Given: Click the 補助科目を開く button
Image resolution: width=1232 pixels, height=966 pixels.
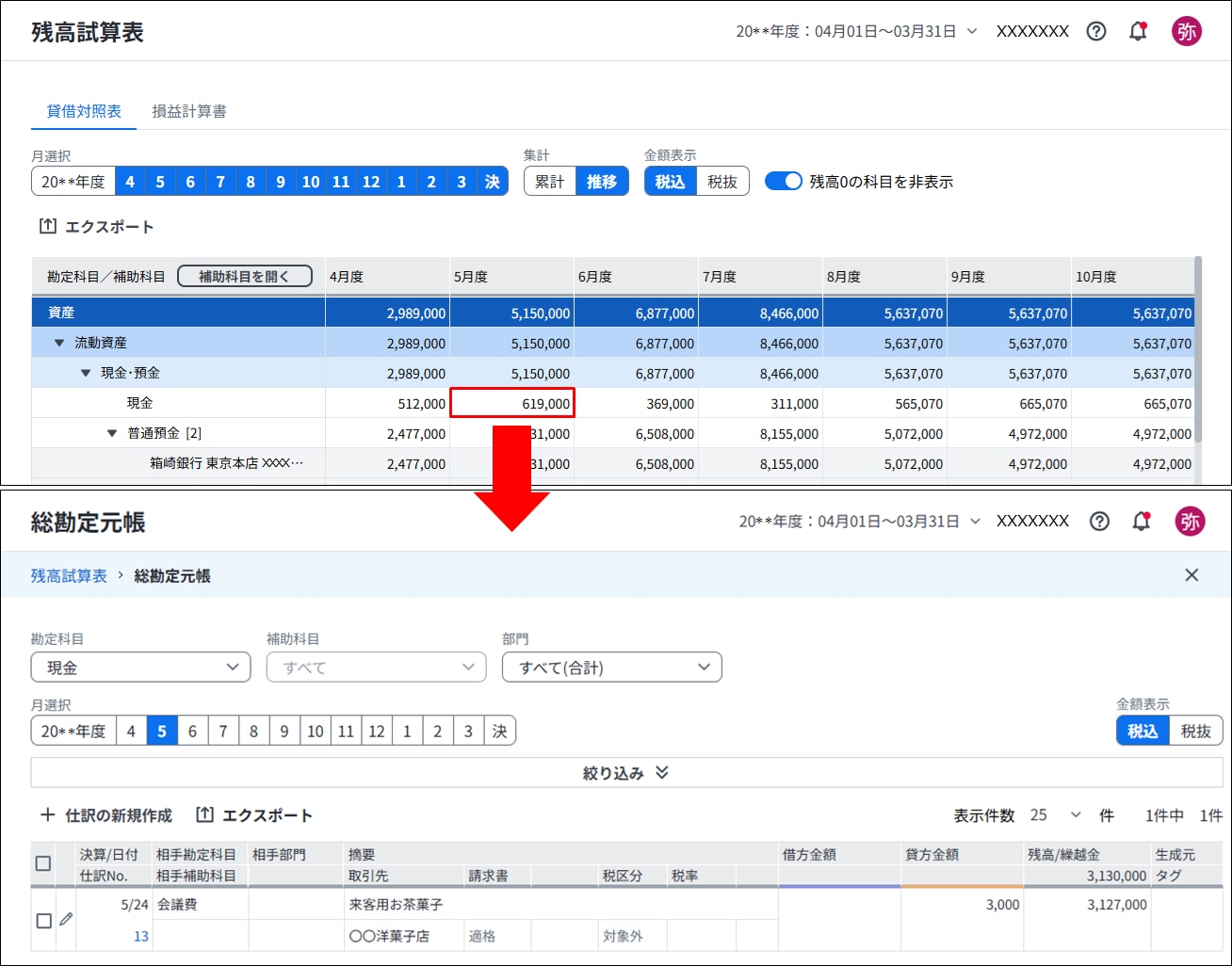Looking at the screenshot, I should (244, 276).
